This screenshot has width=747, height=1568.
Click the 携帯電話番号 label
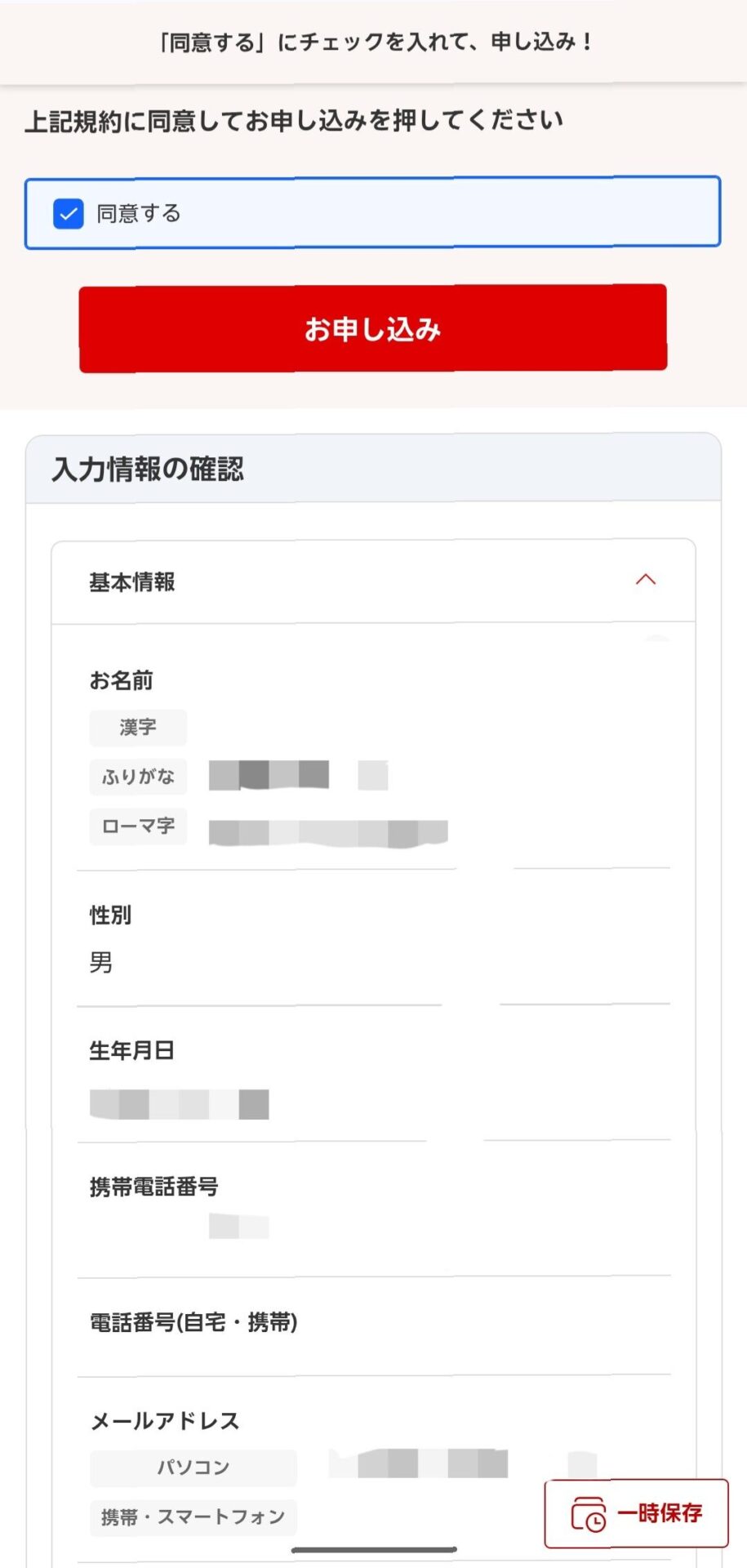coord(153,1187)
